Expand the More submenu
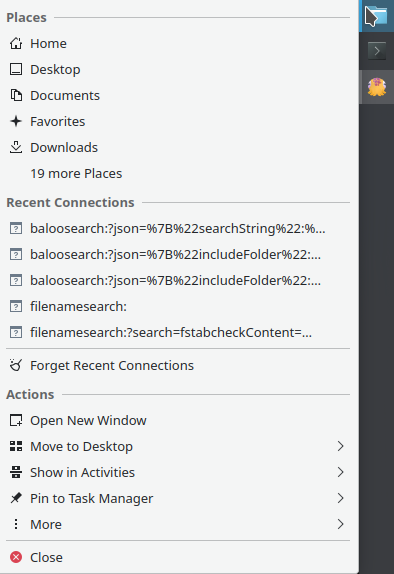The image size is (394, 574). pyautogui.click(x=178, y=524)
